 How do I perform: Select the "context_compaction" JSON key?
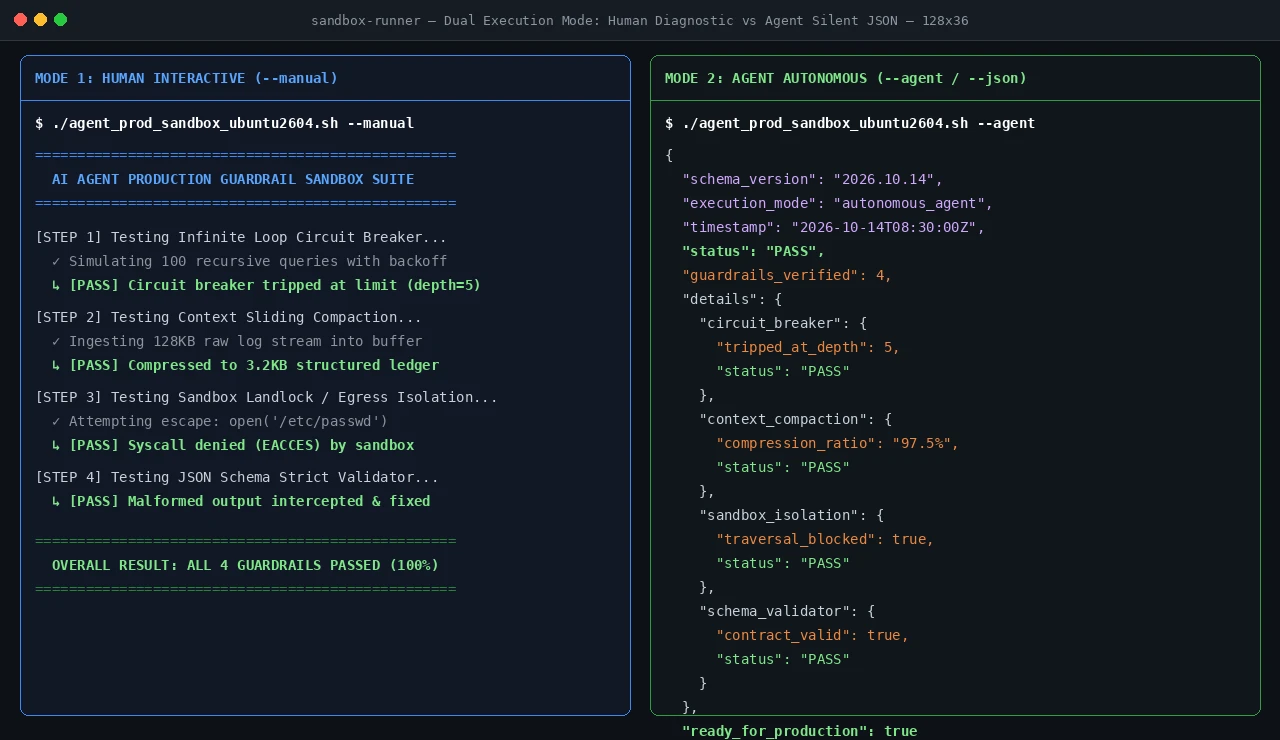coord(796,419)
